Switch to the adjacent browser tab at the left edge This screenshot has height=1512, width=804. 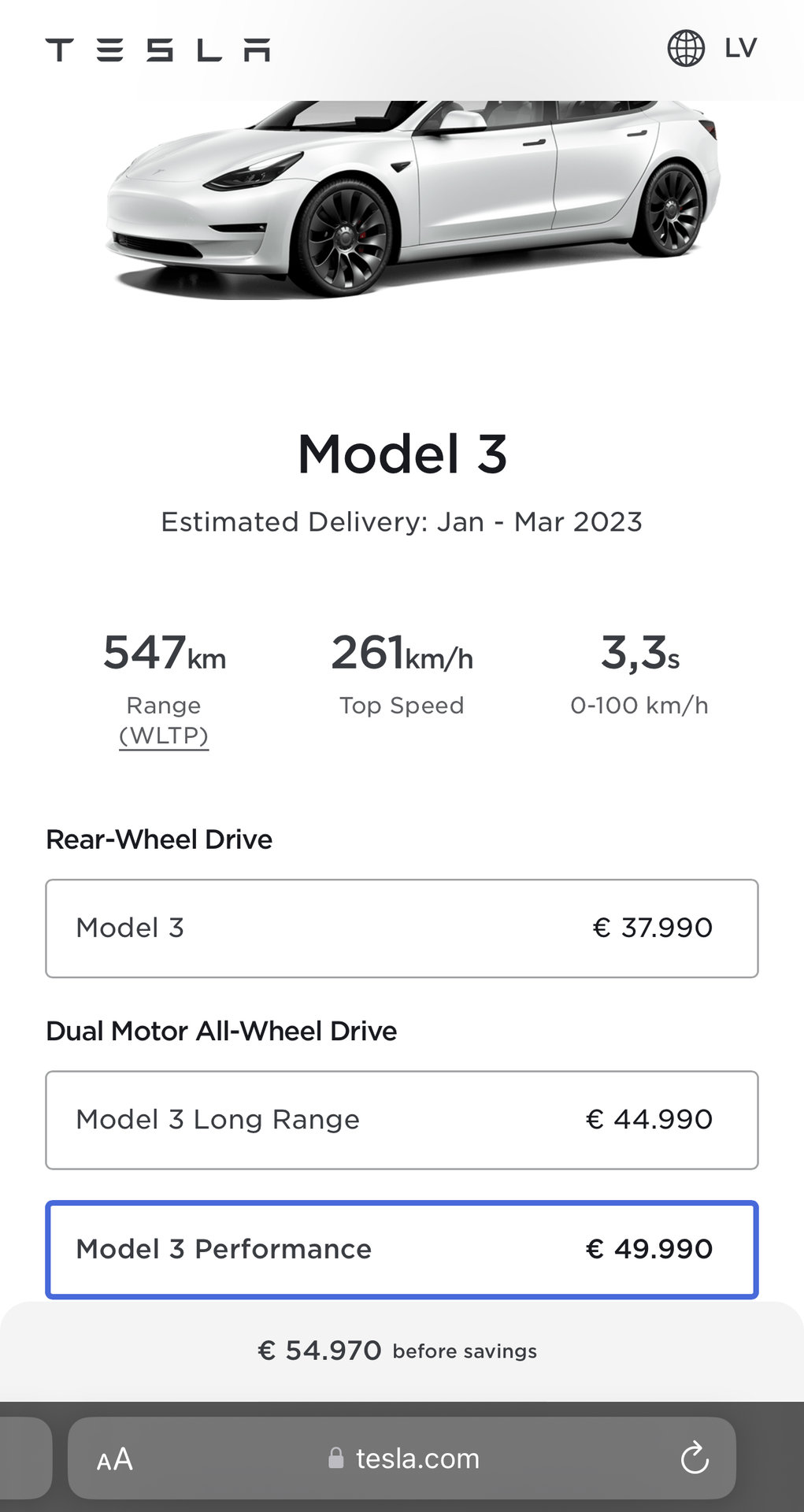click(24, 1458)
